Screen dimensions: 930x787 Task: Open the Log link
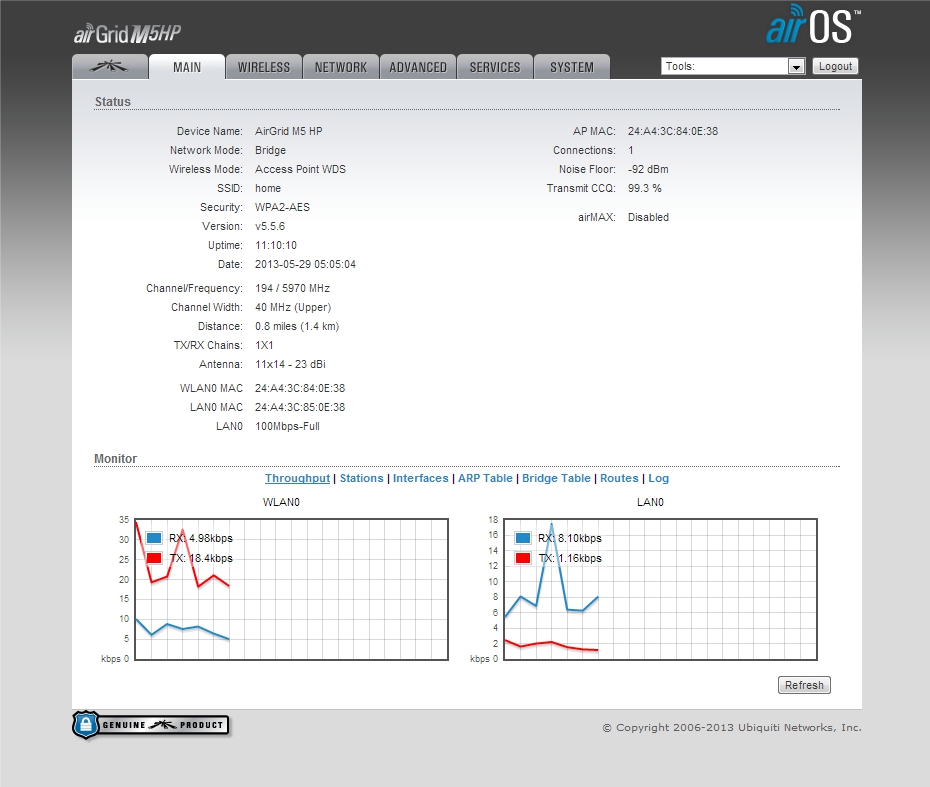(x=658, y=478)
